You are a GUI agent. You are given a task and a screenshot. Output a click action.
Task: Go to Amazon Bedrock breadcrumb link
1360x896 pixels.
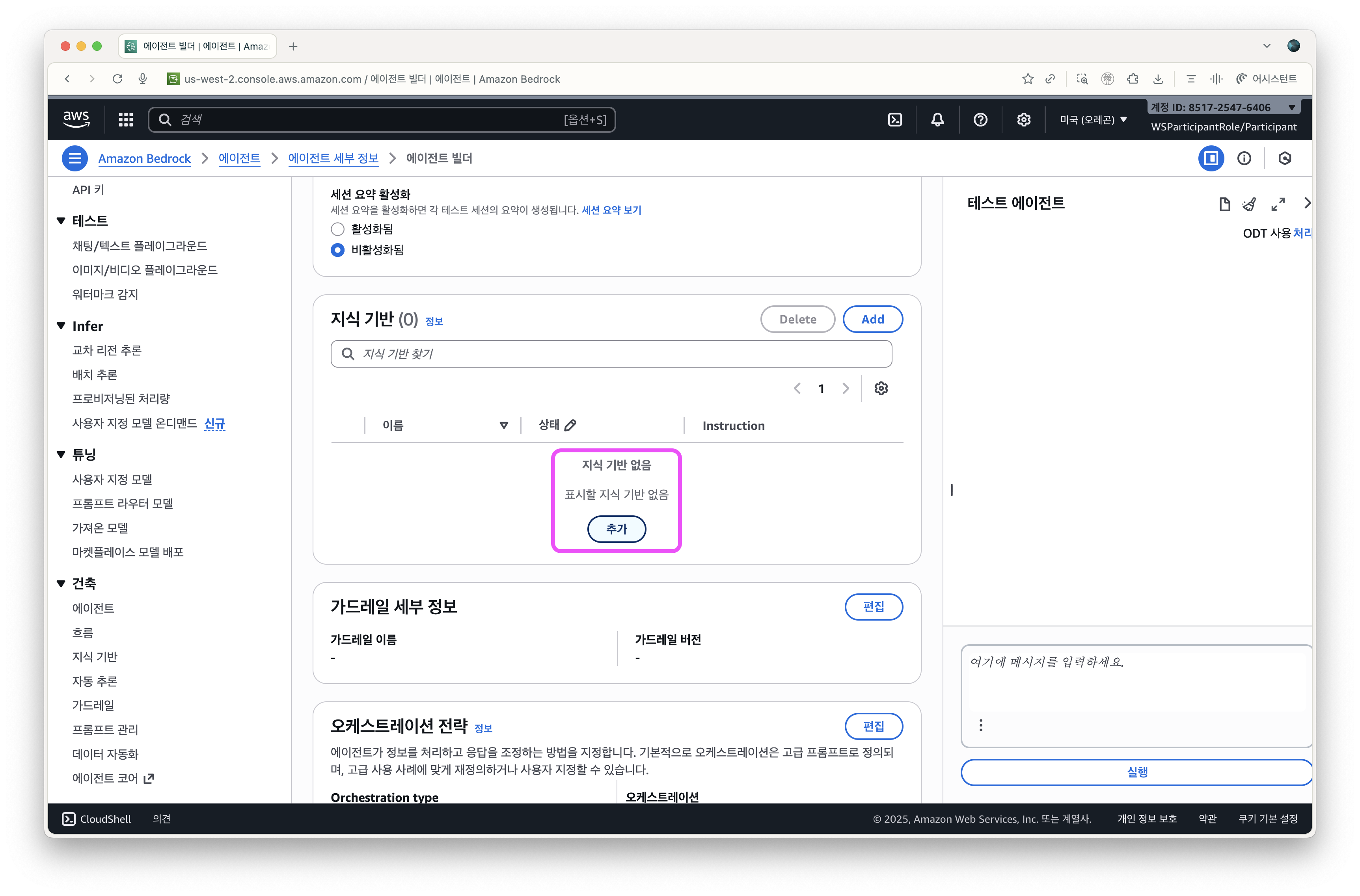point(144,158)
